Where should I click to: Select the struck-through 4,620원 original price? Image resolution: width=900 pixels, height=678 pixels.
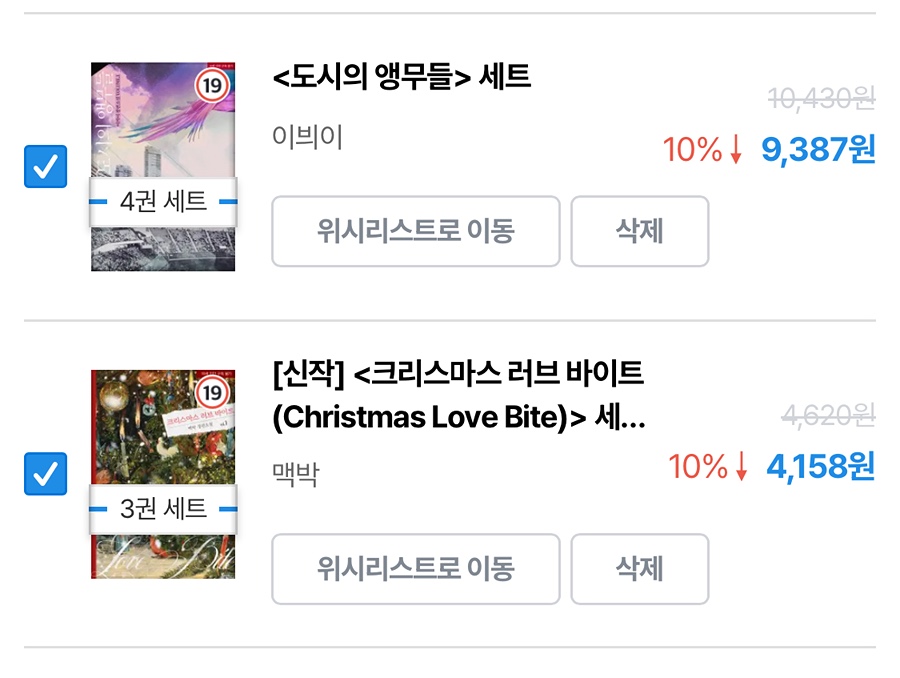pyautogui.click(x=827, y=415)
